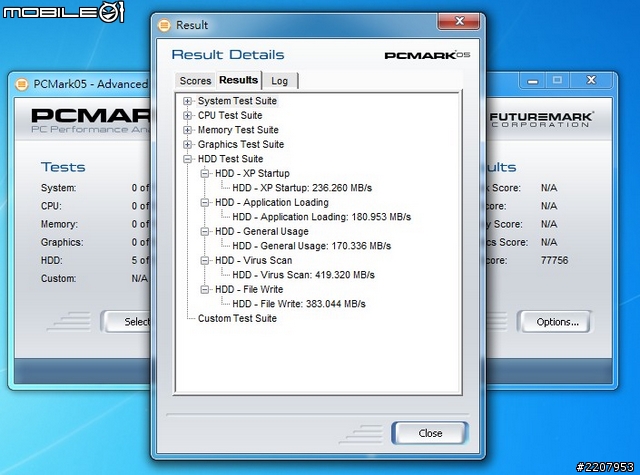Select the HDD Test Suite row
640x475 pixels.
click(x=230, y=159)
